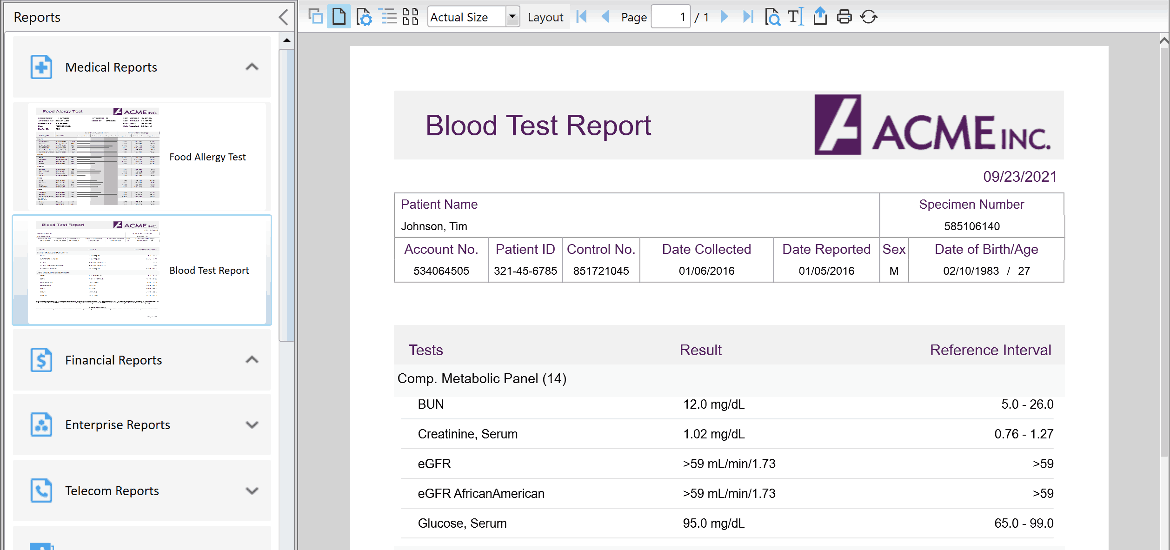Collapse the Reports side panel
Image resolution: width=1170 pixels, height=550 pixels.
(283, 17)
